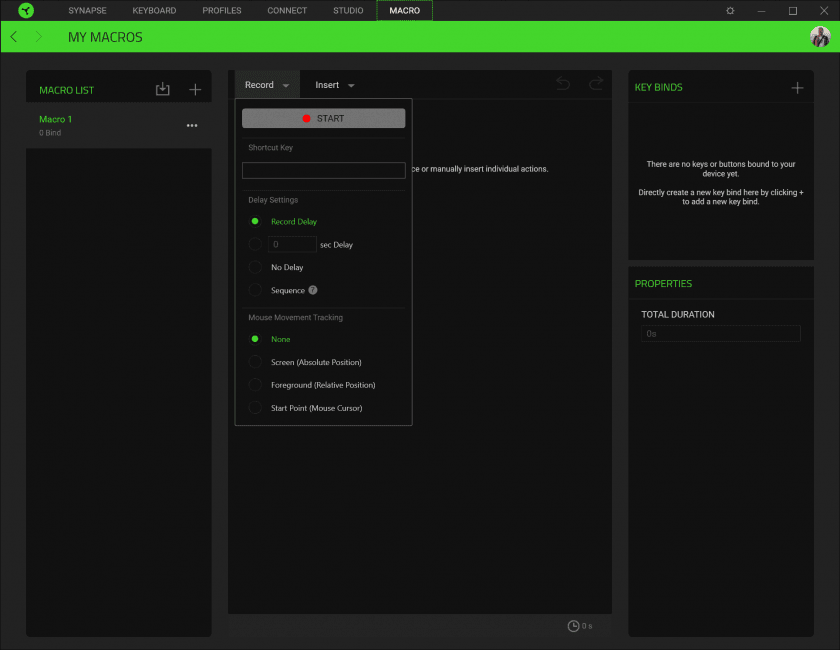Click the MY MACROS page title
Viewport: 840px width, 650px height.
105,37
